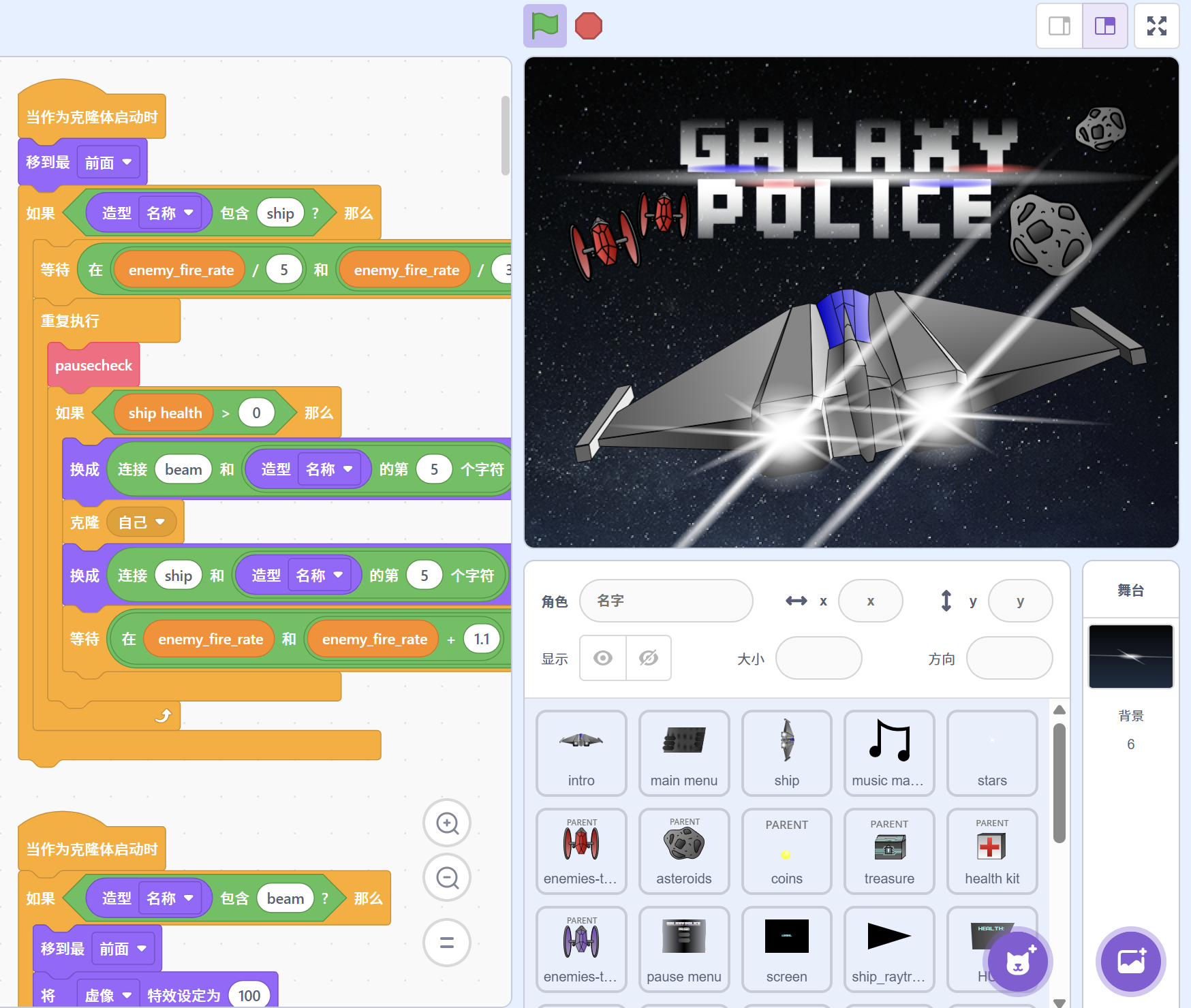Select the health kit sprite

pos(992,851)
